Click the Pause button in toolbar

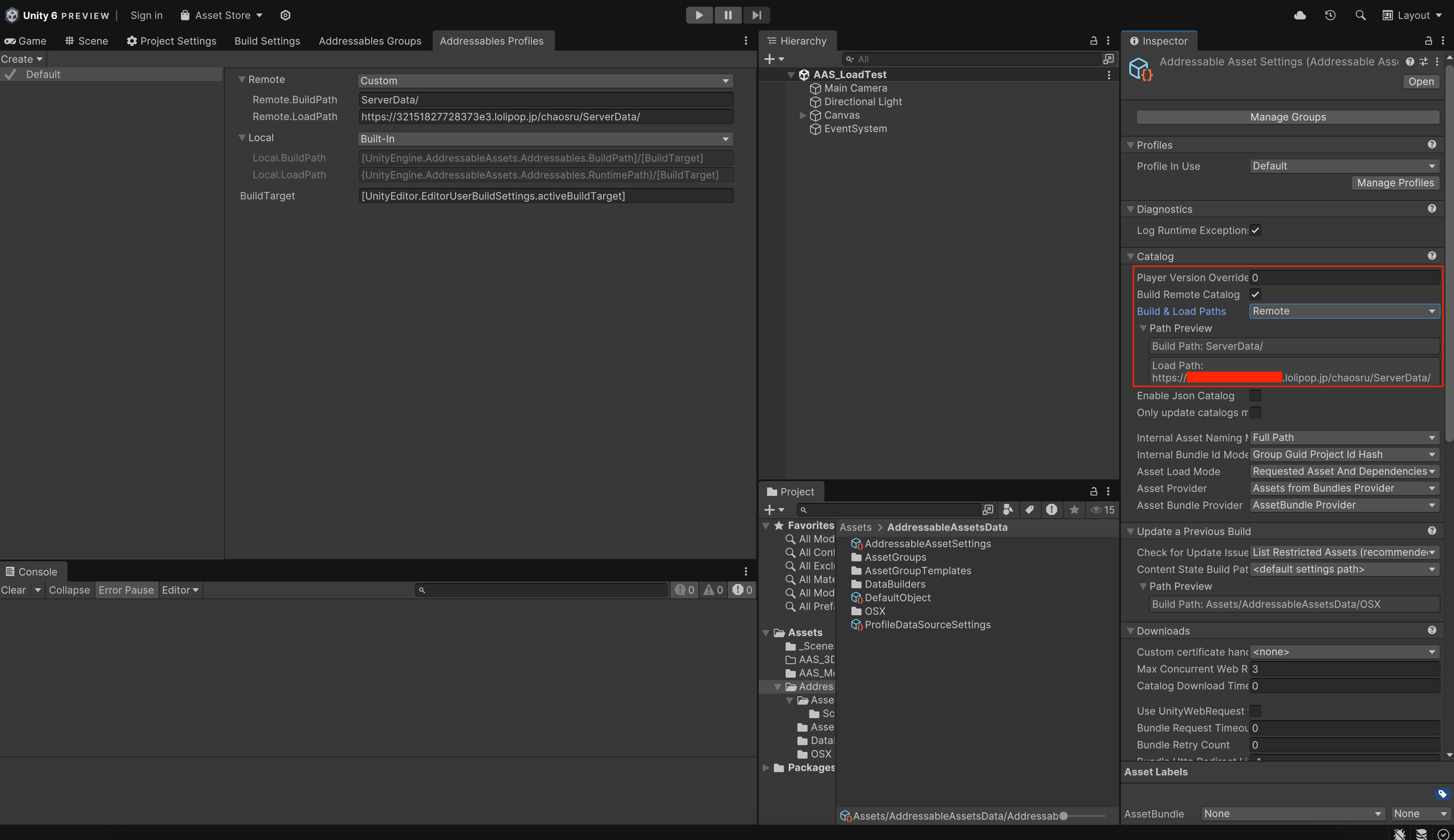coord(728,15)
